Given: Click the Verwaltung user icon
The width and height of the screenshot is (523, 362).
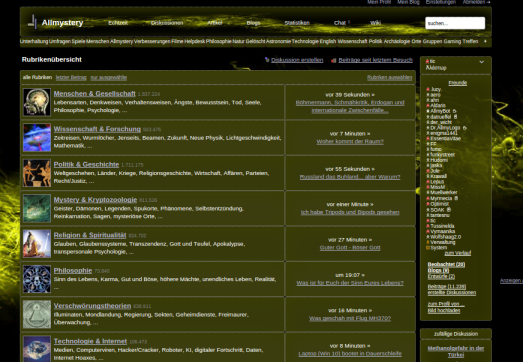Looking at the screenshot, I should [x=428, y=242].
